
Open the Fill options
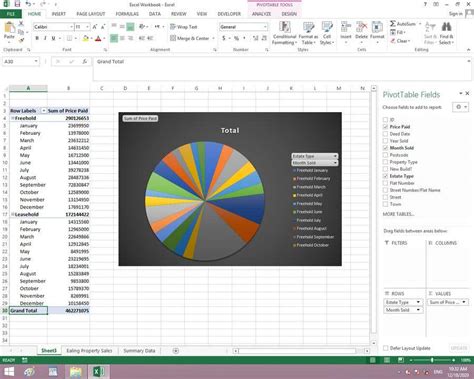tap(397, 32)
